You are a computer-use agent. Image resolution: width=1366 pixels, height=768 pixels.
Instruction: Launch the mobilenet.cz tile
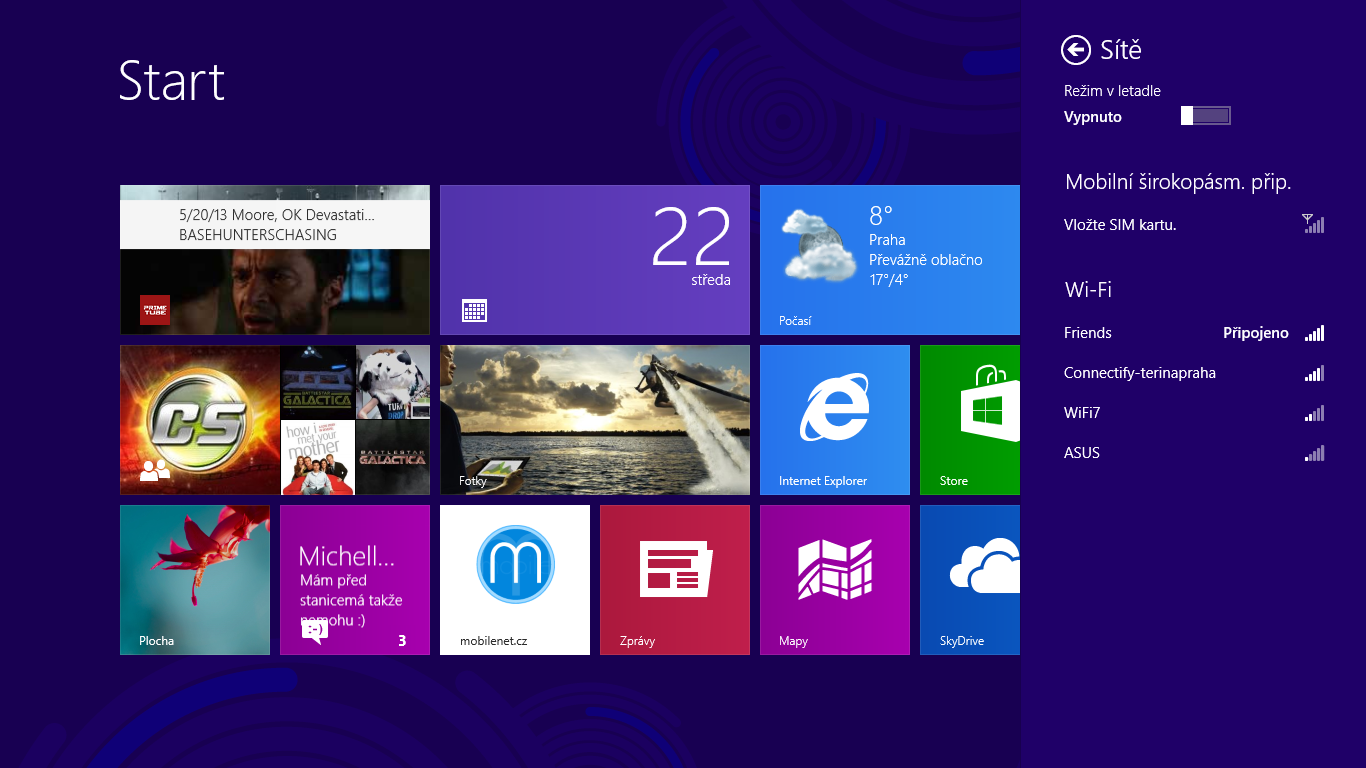click(x=515, y=580)
